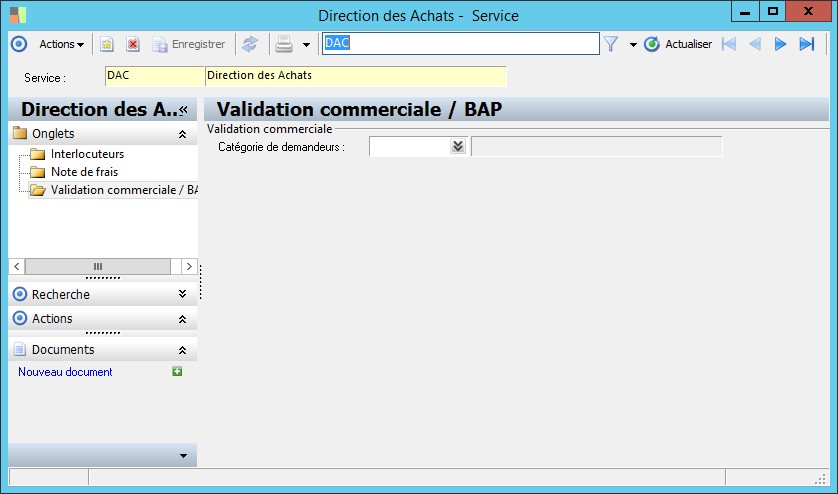
Task: Minimize the Direction des Achats window
Action: [x=745, y=12]
